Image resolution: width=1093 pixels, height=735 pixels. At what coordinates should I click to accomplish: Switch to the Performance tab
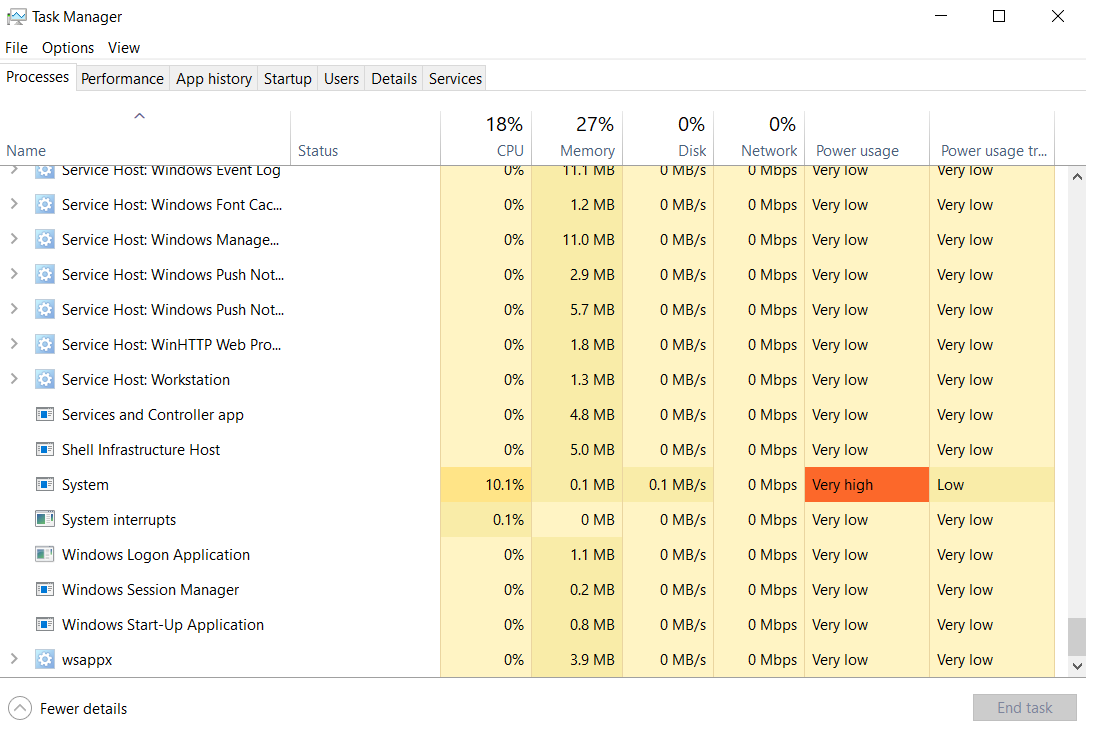pos(122,79)
